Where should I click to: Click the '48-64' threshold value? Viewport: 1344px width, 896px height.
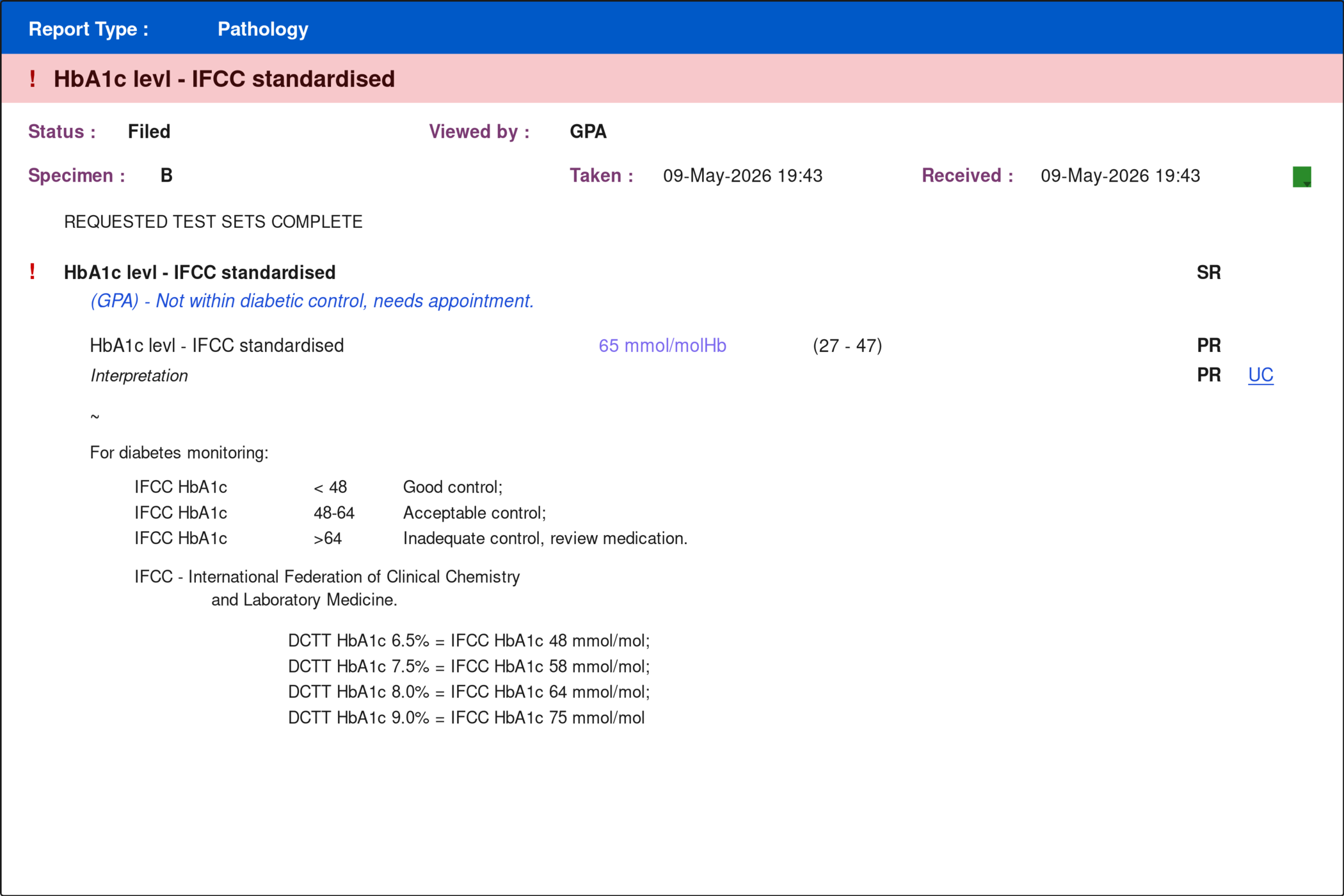[334, 513]
